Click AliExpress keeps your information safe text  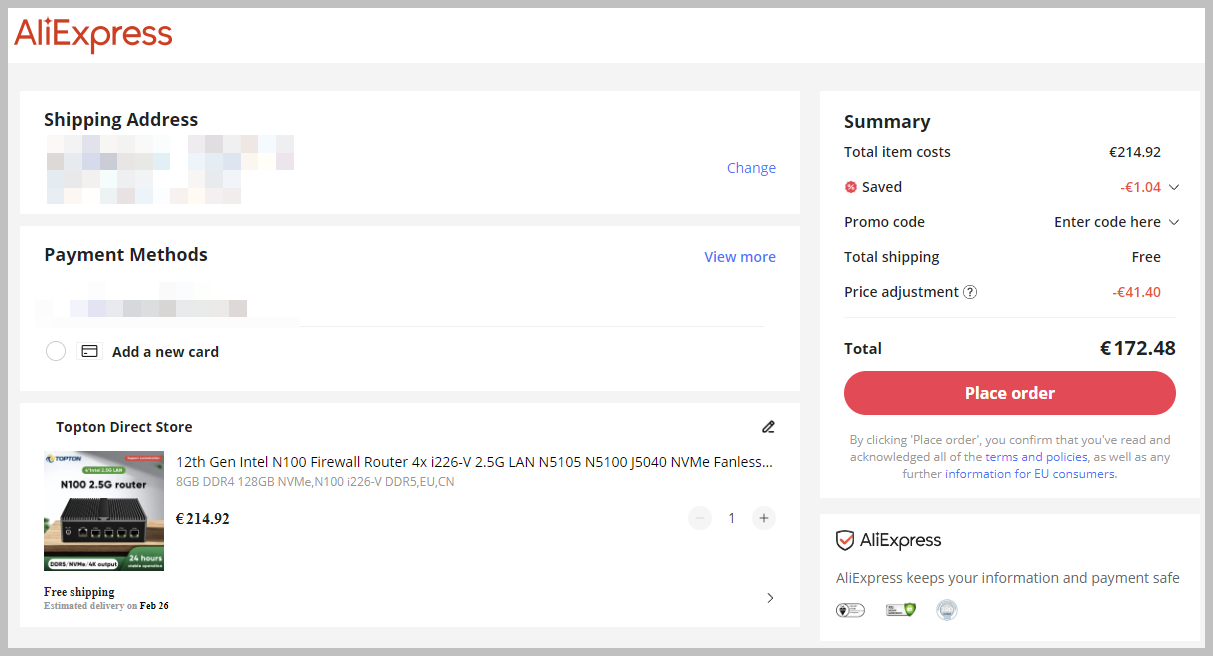(1008, 578)
